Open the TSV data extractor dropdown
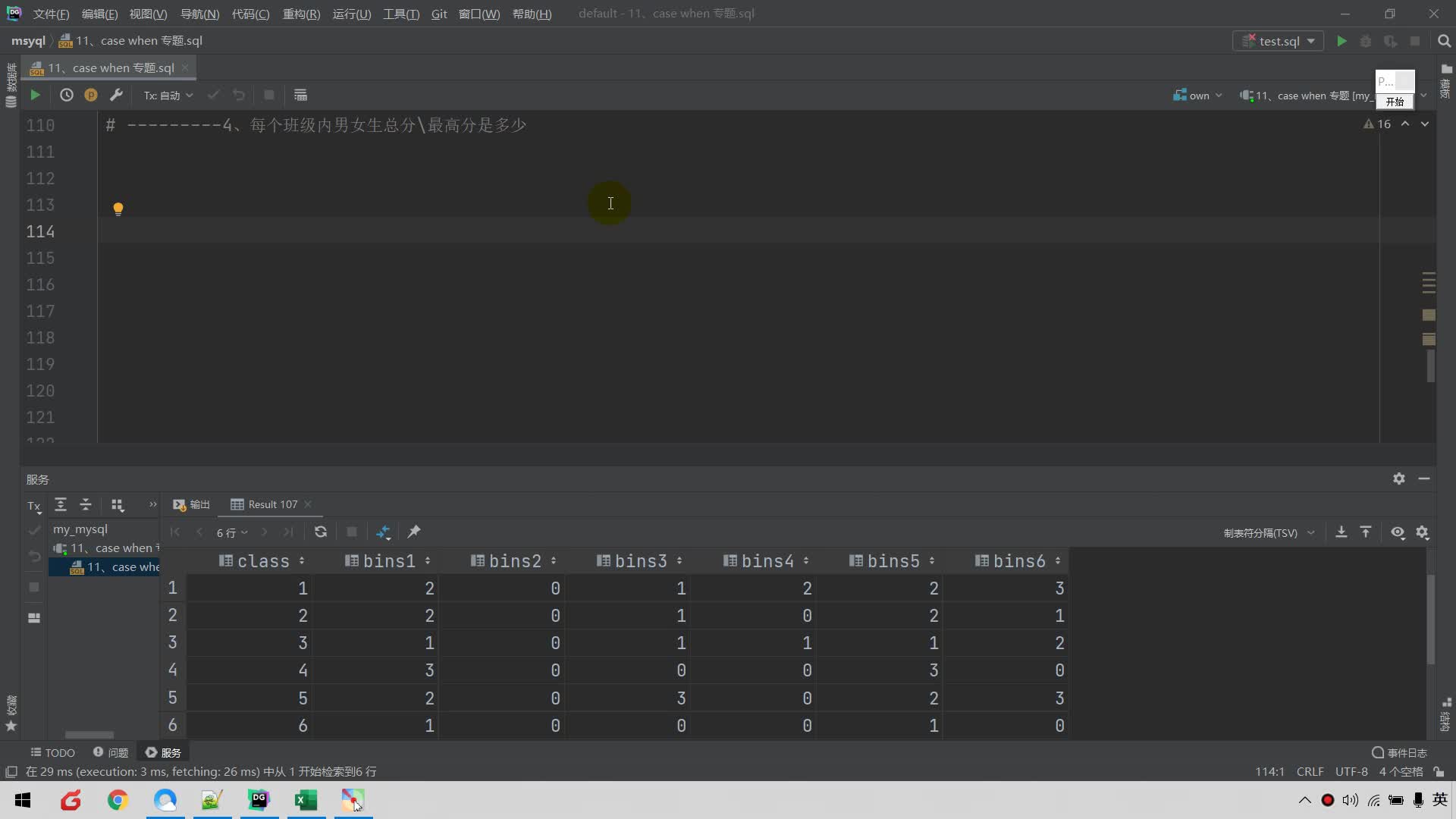 pyautogui.click(x=1269, y=533)
